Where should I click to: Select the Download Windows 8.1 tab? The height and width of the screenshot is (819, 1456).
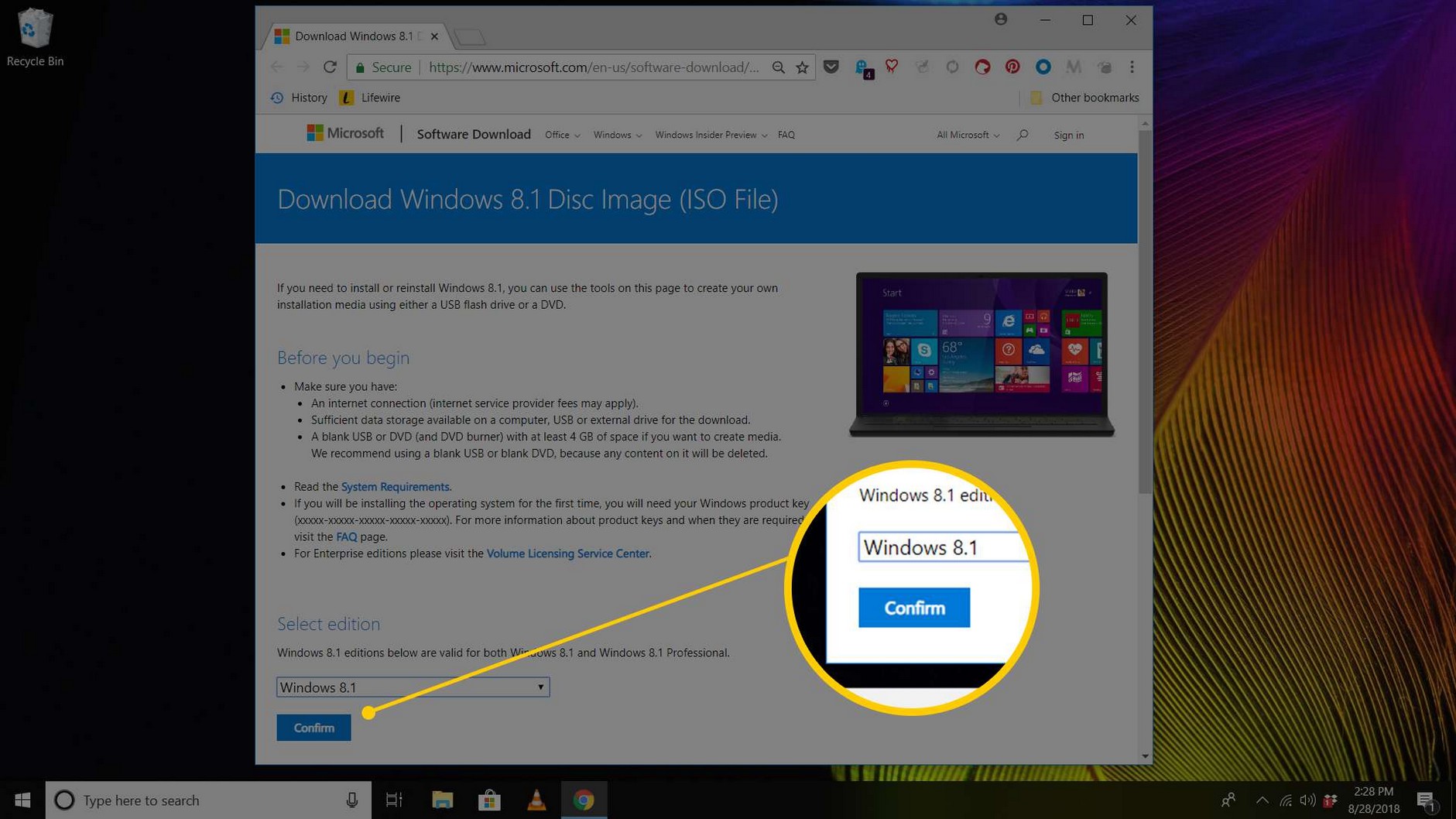point(355,36)
